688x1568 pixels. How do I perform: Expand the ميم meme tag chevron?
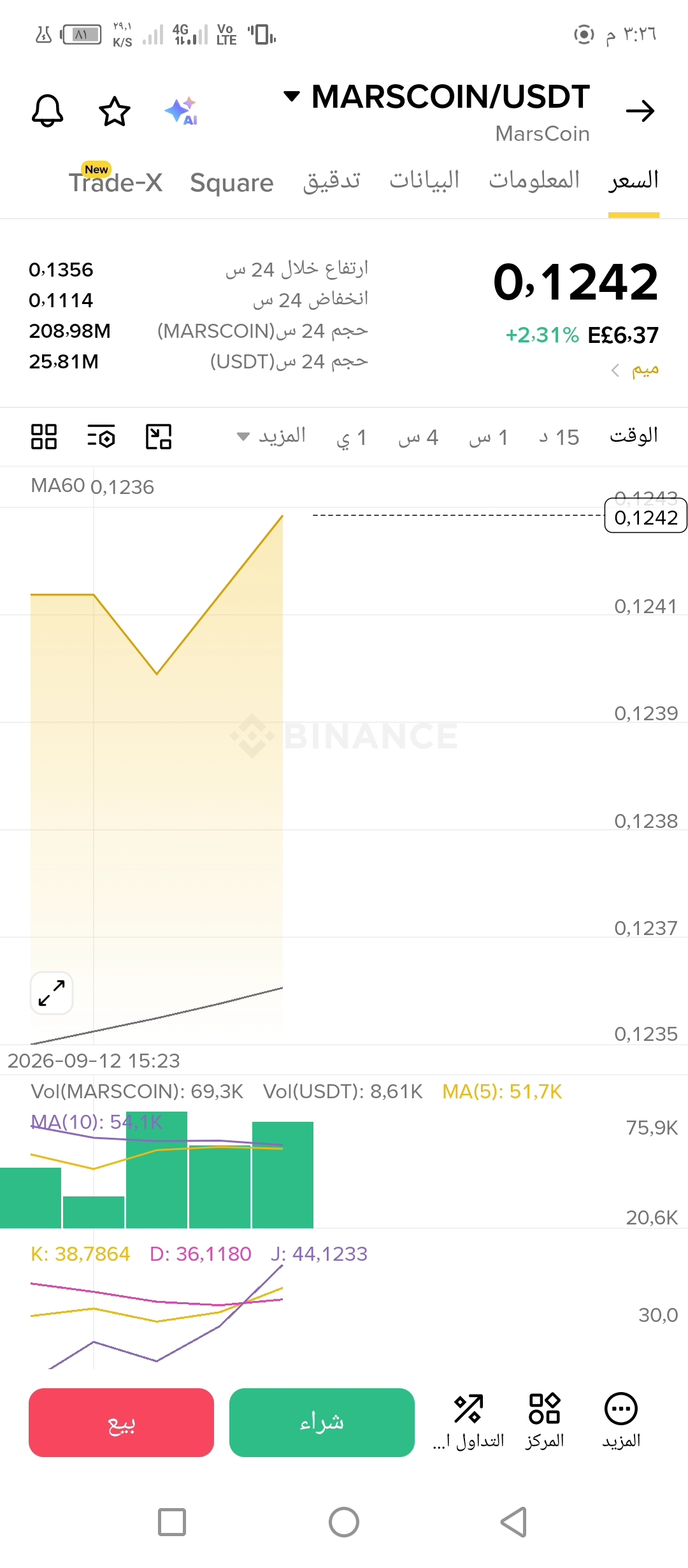click(x=615, y=370)
